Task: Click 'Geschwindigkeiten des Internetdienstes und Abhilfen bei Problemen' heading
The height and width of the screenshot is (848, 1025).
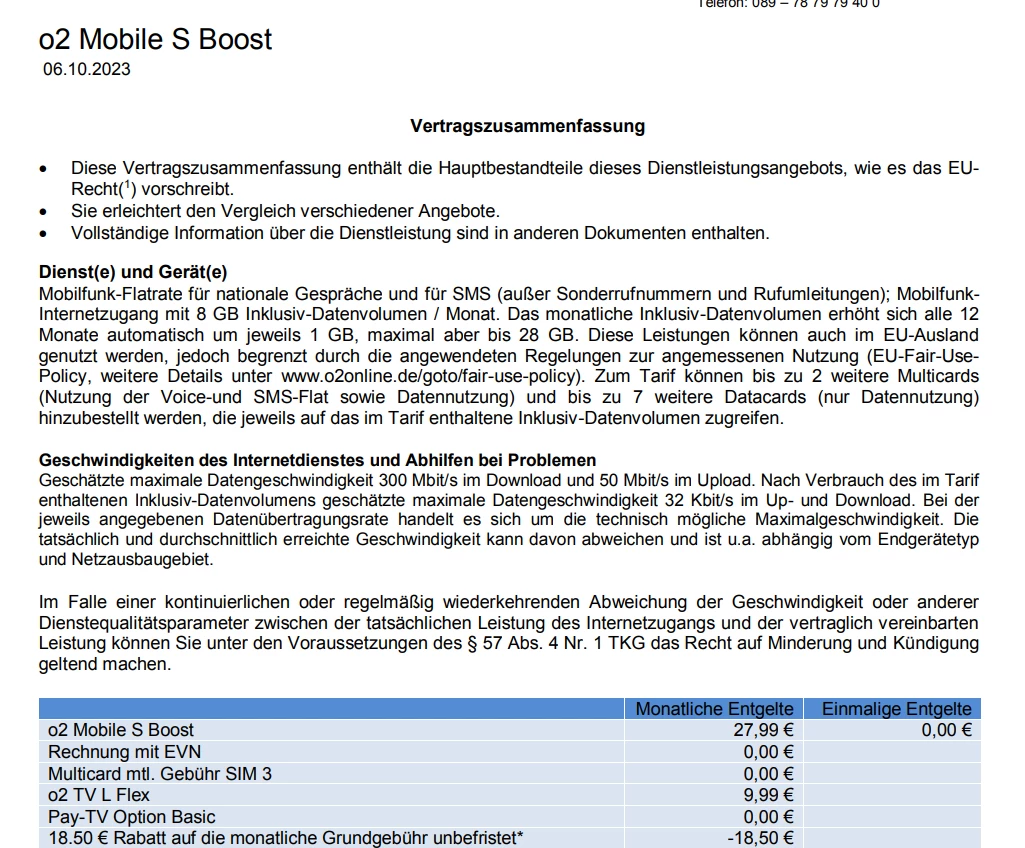Action: coord(317,460)
